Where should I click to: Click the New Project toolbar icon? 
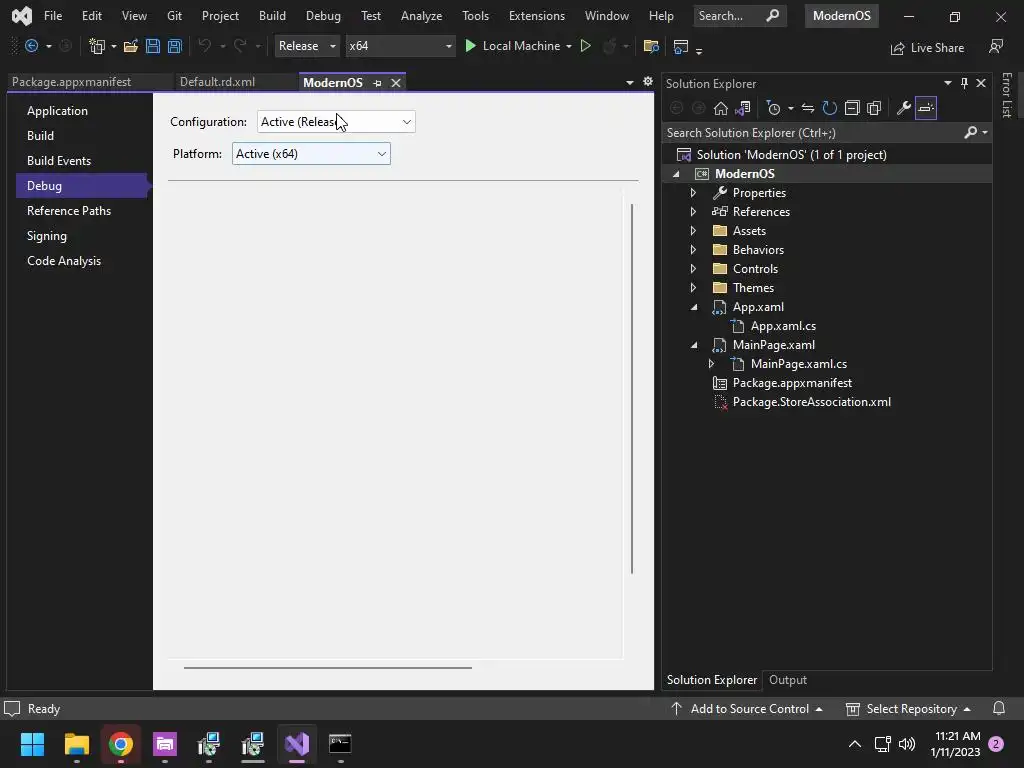97,46
